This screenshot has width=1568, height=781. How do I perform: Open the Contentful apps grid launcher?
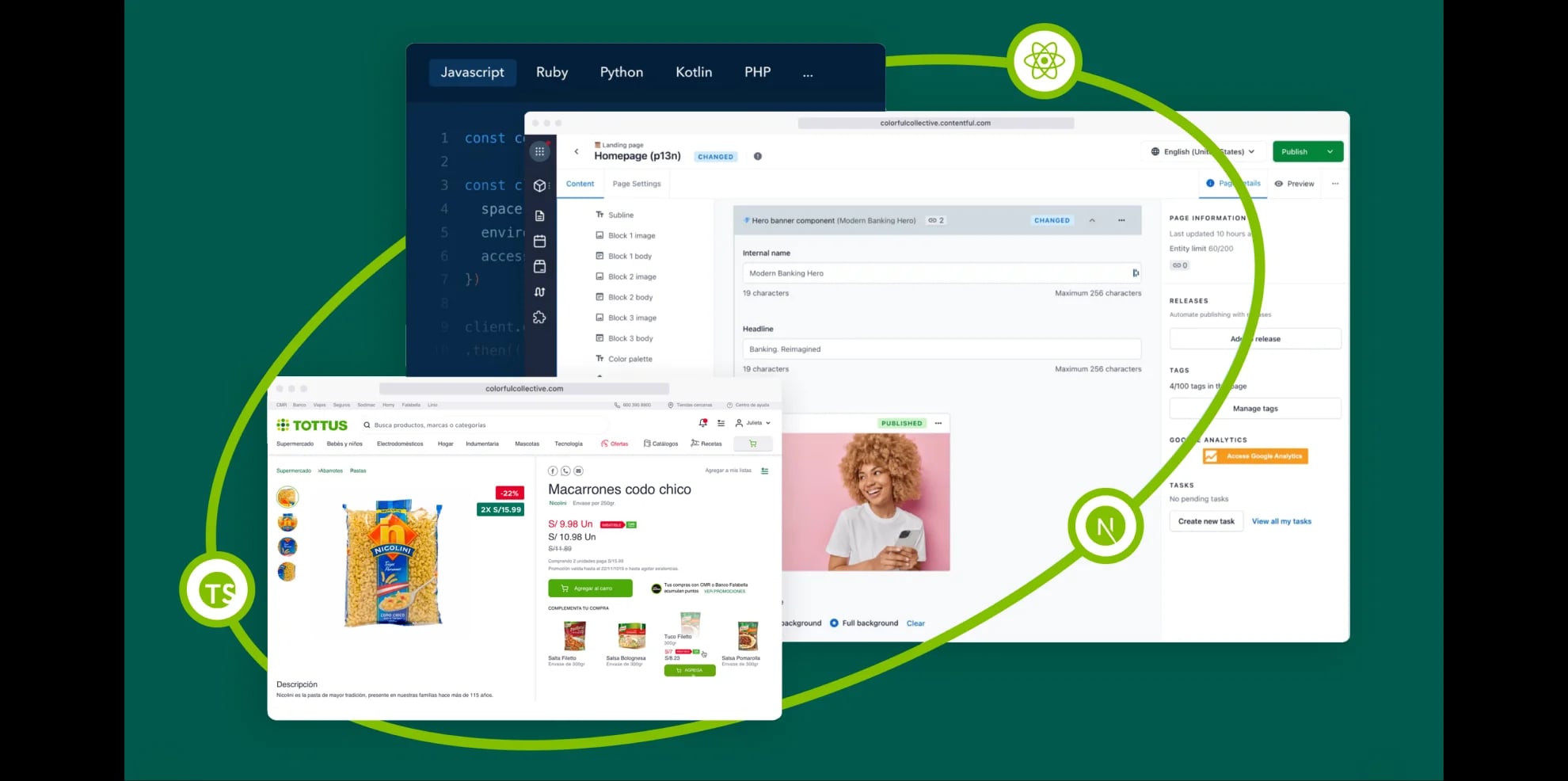pos(539,151)
